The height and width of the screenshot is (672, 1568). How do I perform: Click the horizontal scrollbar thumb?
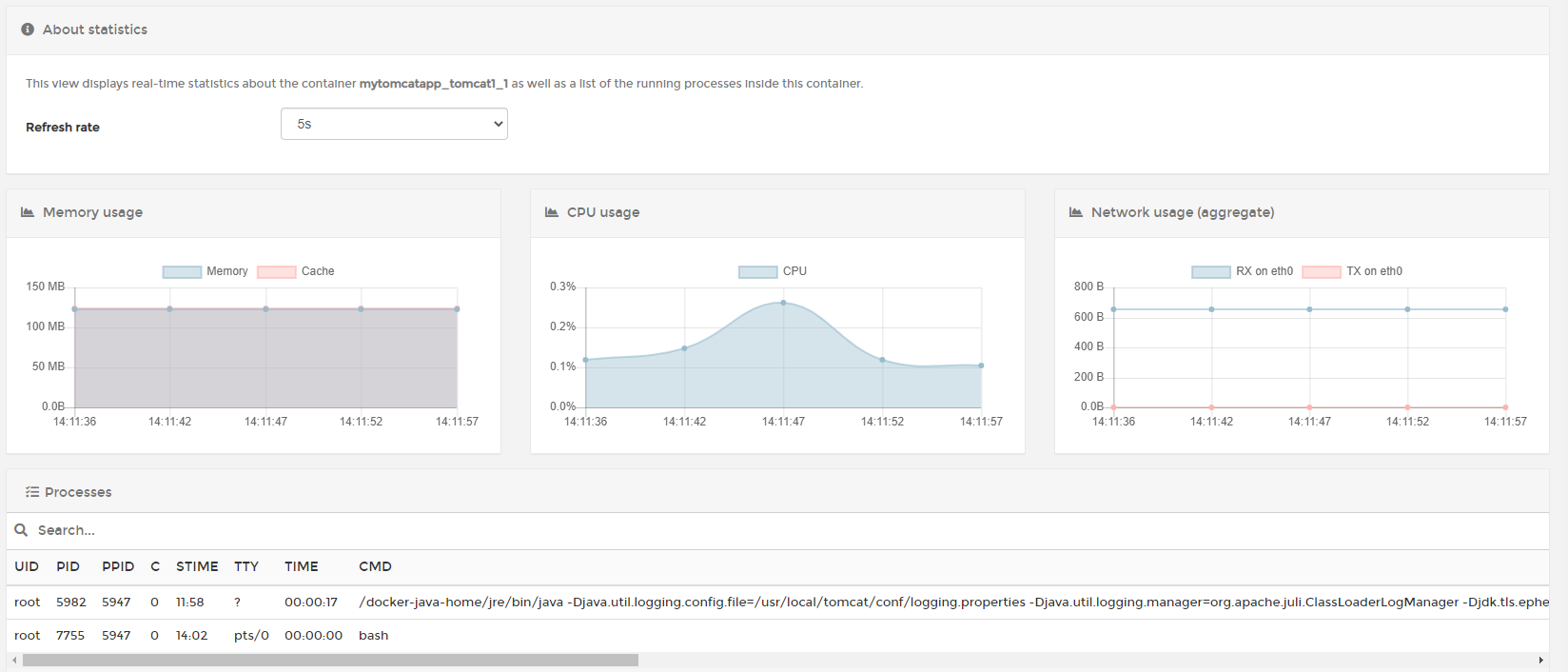click(330, 660)
